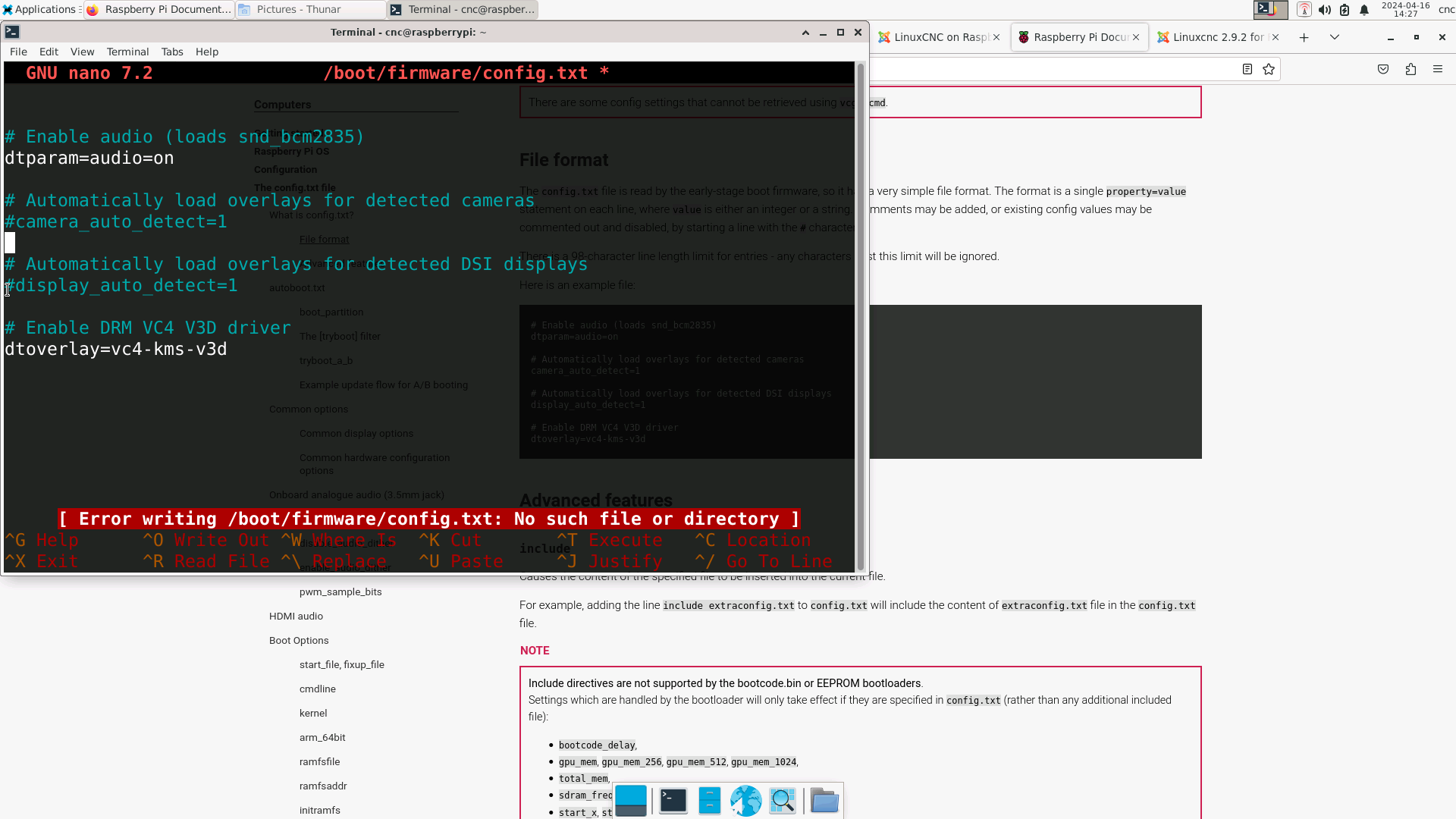The height and width of the screenshot is (819, 1456).
Task: Switch to the Raspberry Pi Documentation taskbar window
Action: (159, 10)
